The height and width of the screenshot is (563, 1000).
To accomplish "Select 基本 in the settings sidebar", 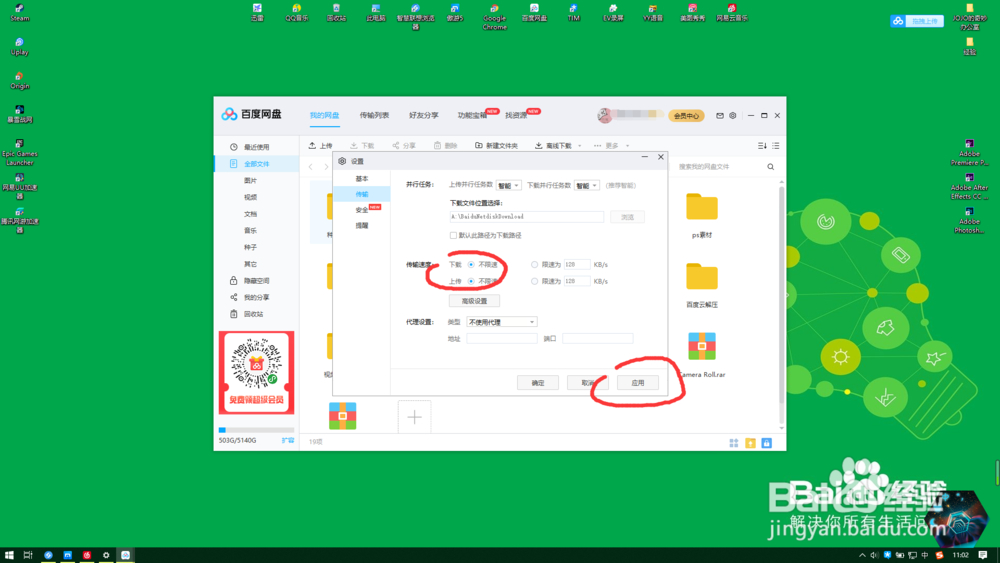I will tap(362, 179).
